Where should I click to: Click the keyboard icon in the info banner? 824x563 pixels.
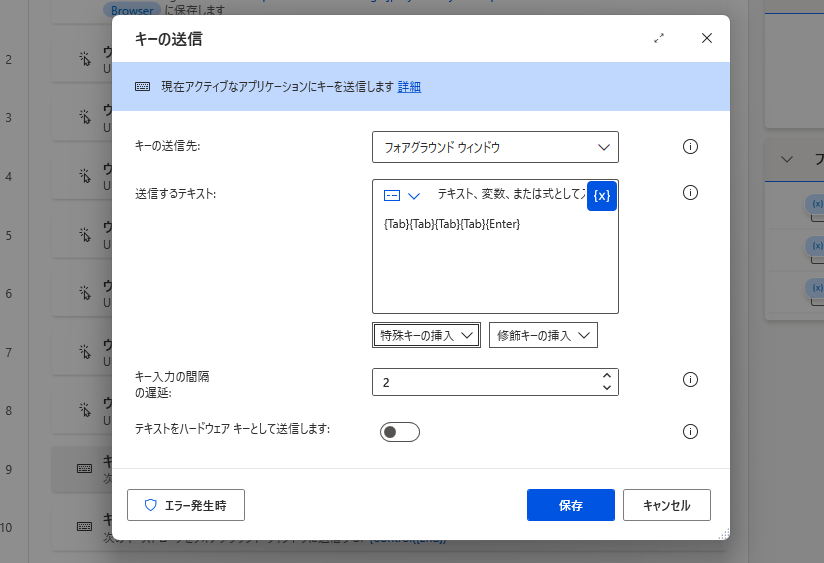(x=142, y=87)
